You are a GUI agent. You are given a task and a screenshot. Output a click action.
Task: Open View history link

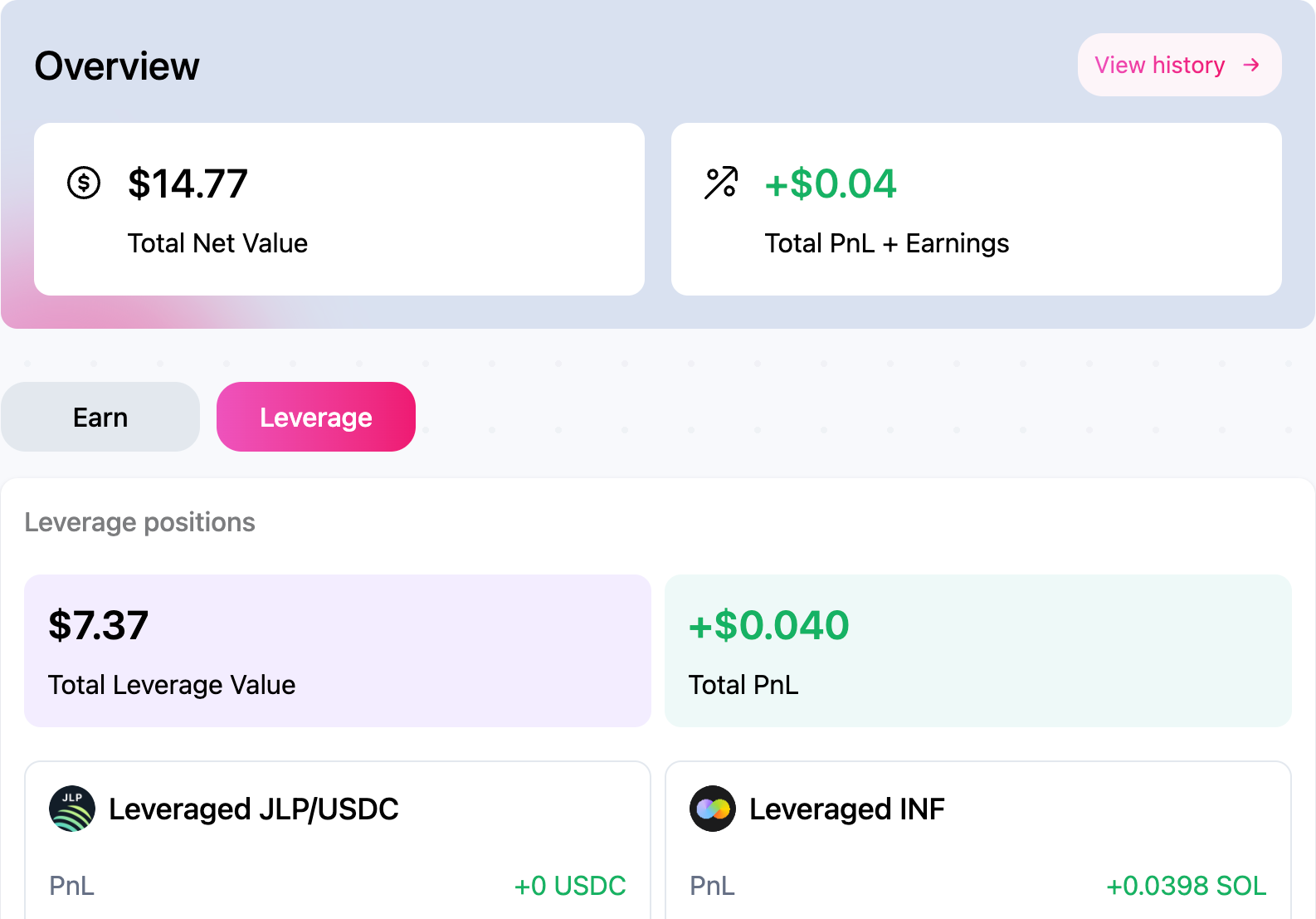[1160, 65]
